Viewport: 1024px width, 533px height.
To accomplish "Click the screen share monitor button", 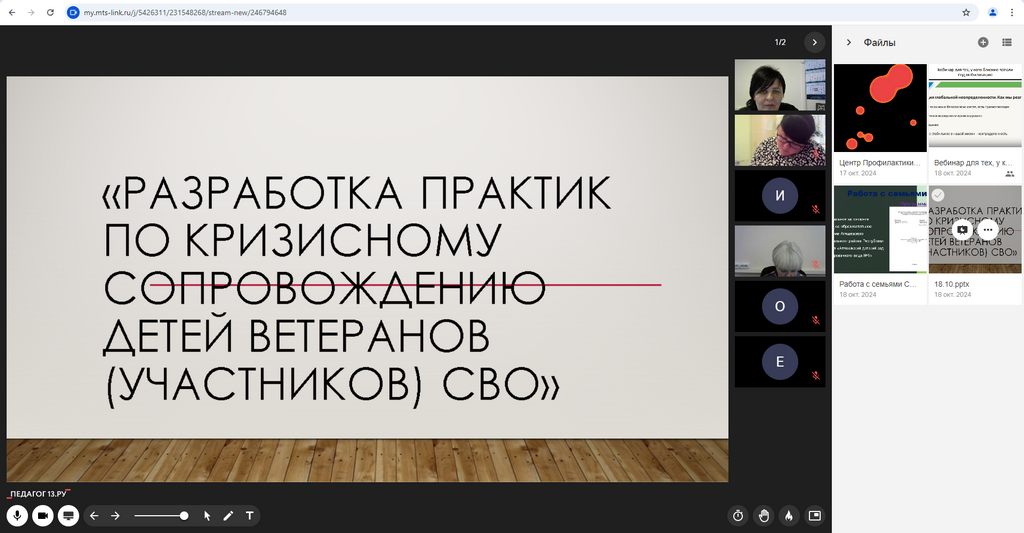I will tap(68, 516).
